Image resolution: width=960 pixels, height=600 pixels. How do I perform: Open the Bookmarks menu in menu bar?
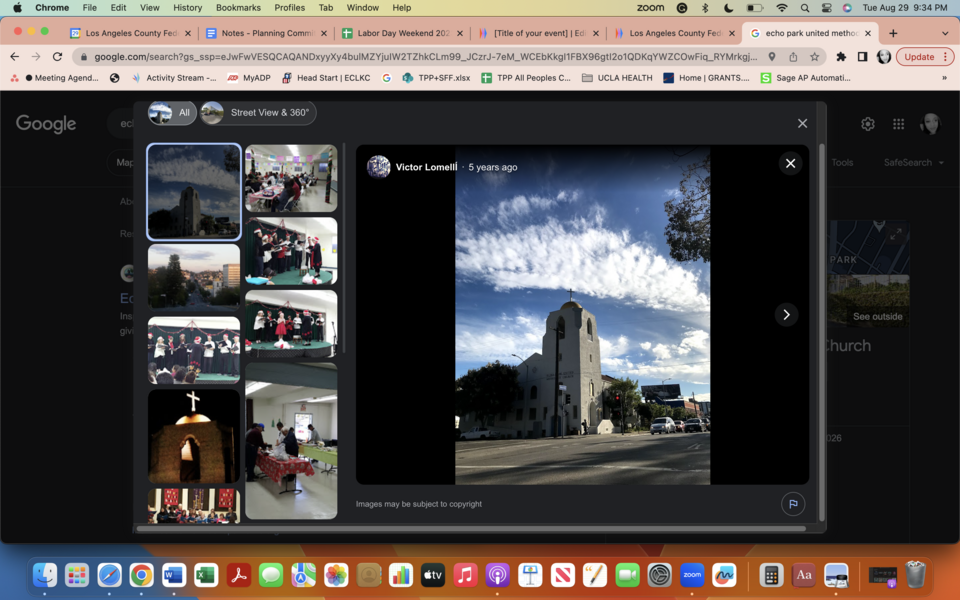click(x=238, y=8)
